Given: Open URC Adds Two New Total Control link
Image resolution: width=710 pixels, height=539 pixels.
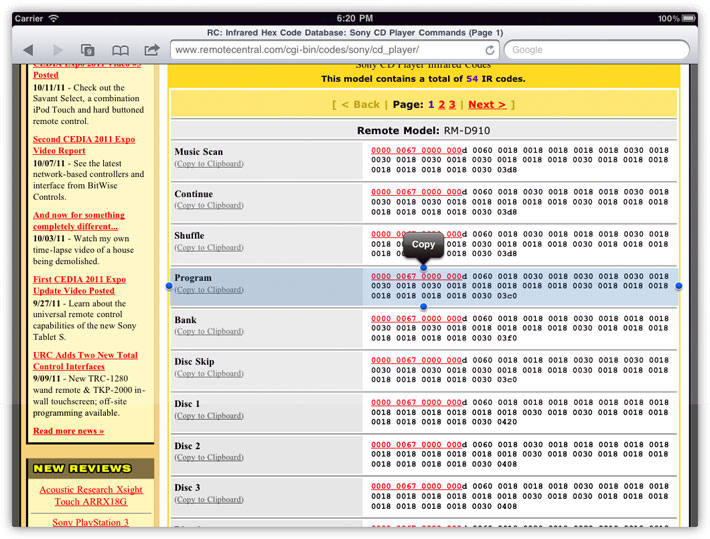Looking at the screenshot, I should point(85,361).
